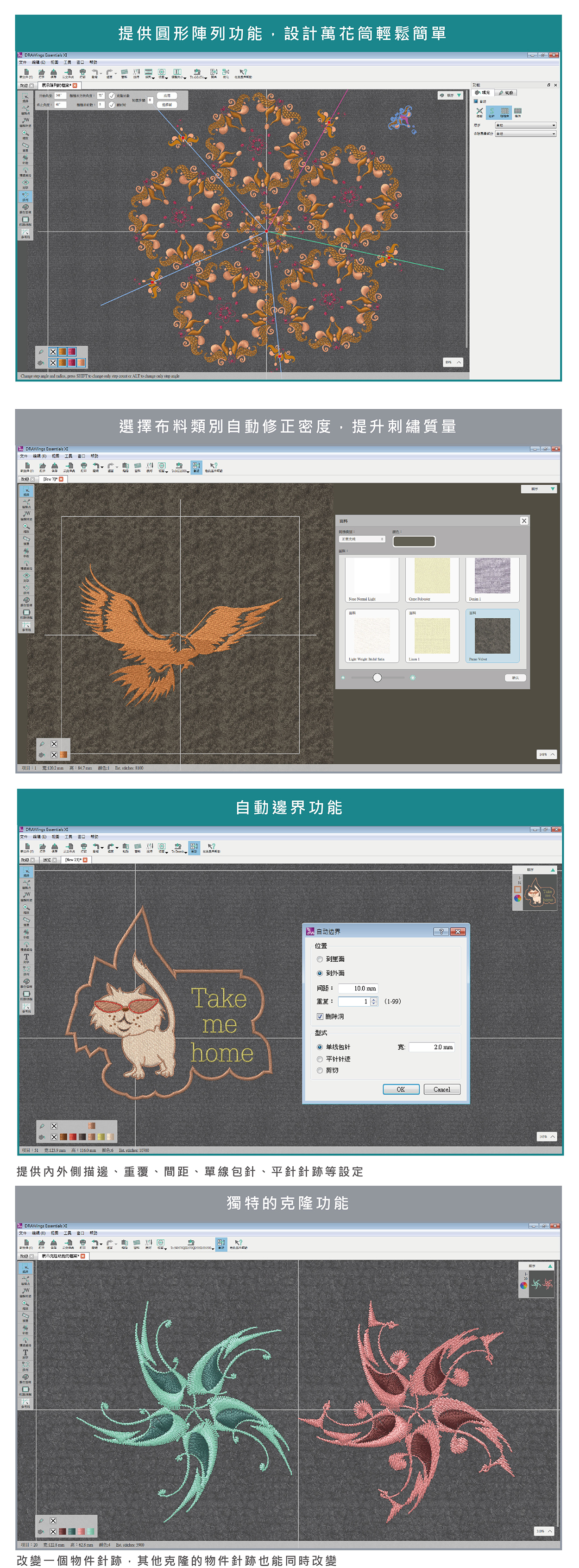
Task: Click Print icon in eagle screenshot toolbar
Action: tap(84, 468)
